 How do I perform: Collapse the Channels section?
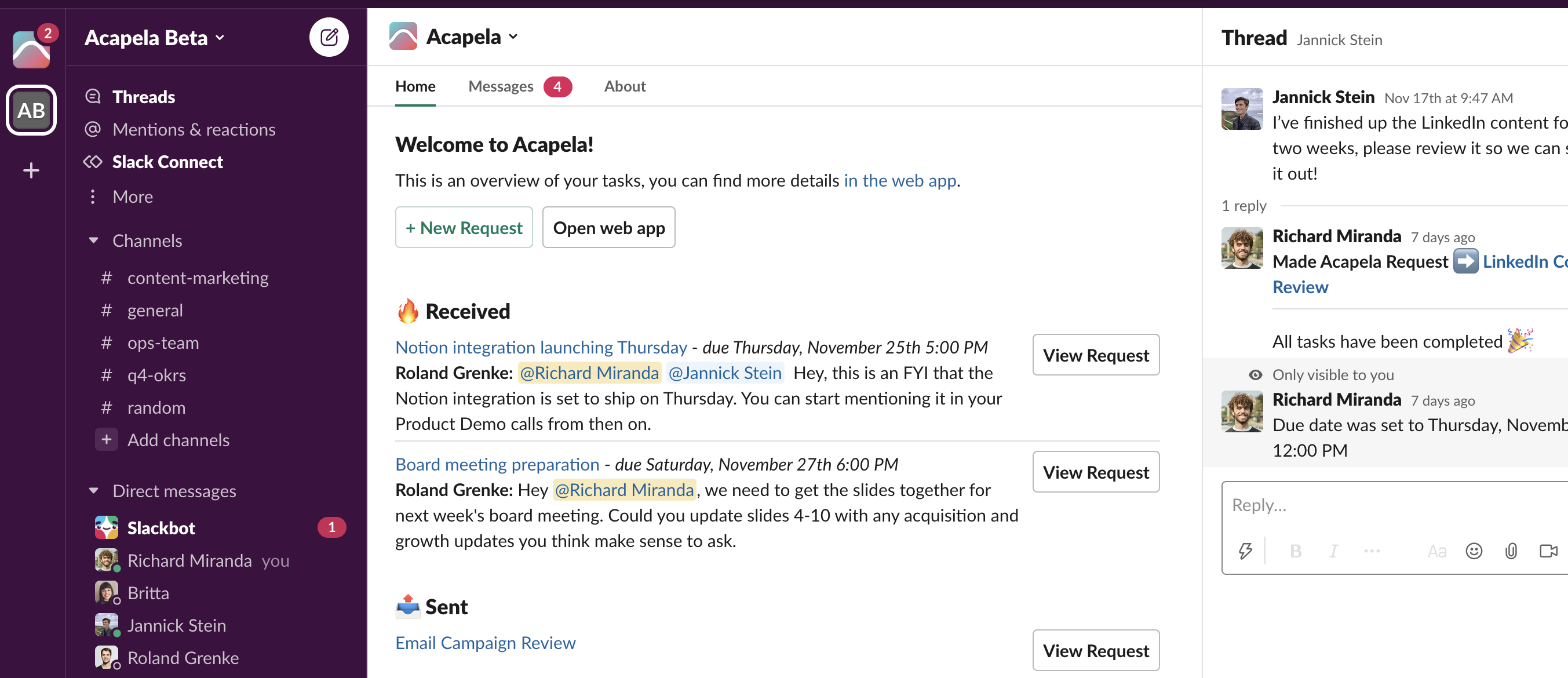click(94, 240)
